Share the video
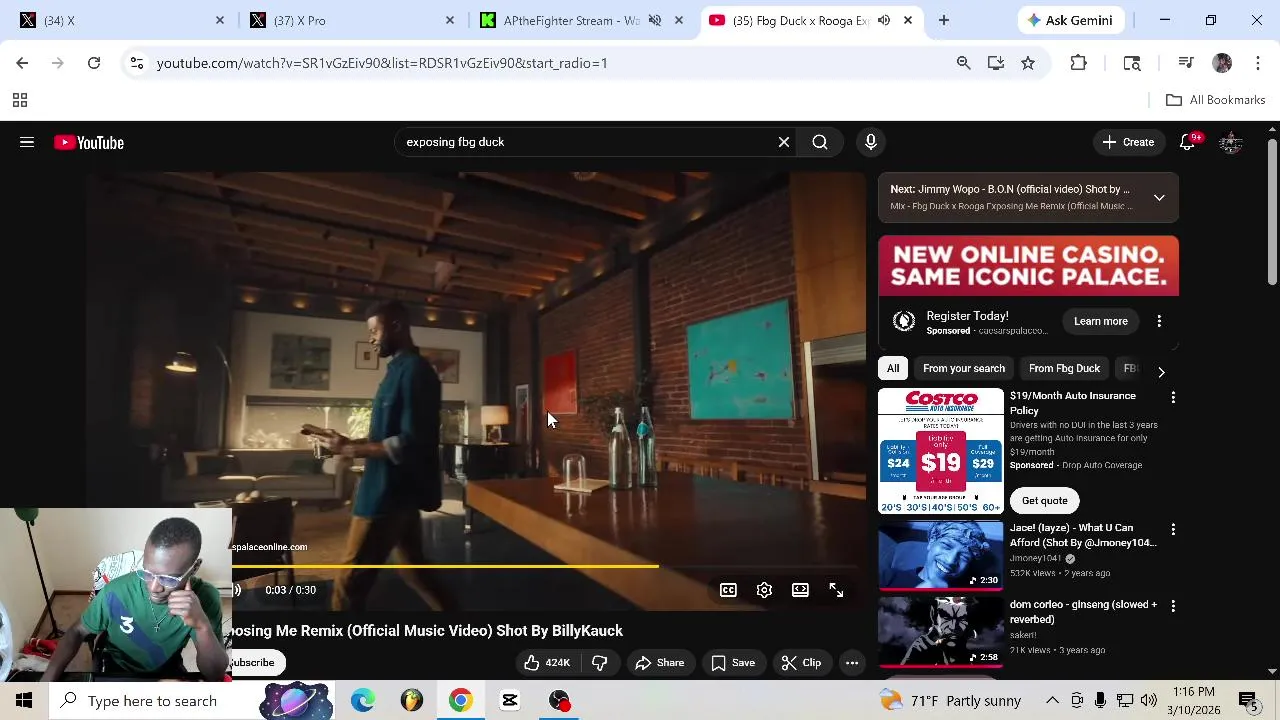1280x720 pixels. click(x=660, y=663)
